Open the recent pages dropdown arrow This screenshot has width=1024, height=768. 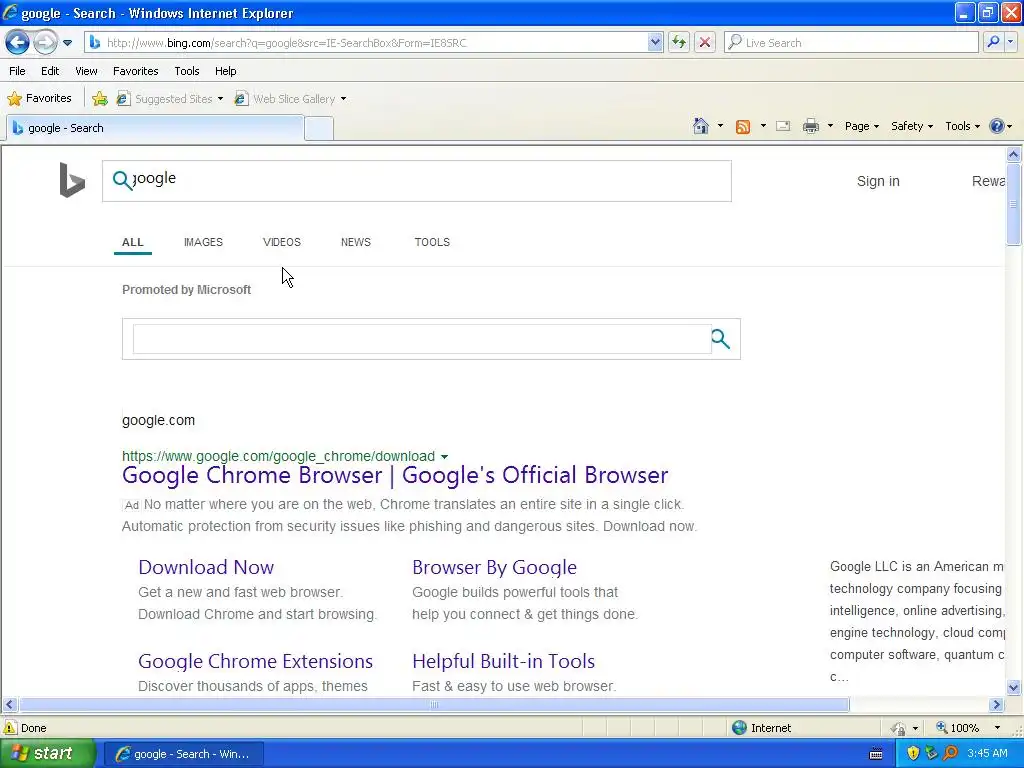point(67,43)
